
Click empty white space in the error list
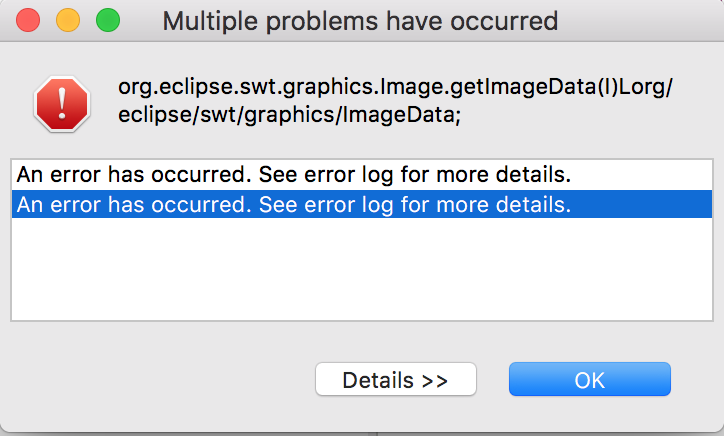362,269
